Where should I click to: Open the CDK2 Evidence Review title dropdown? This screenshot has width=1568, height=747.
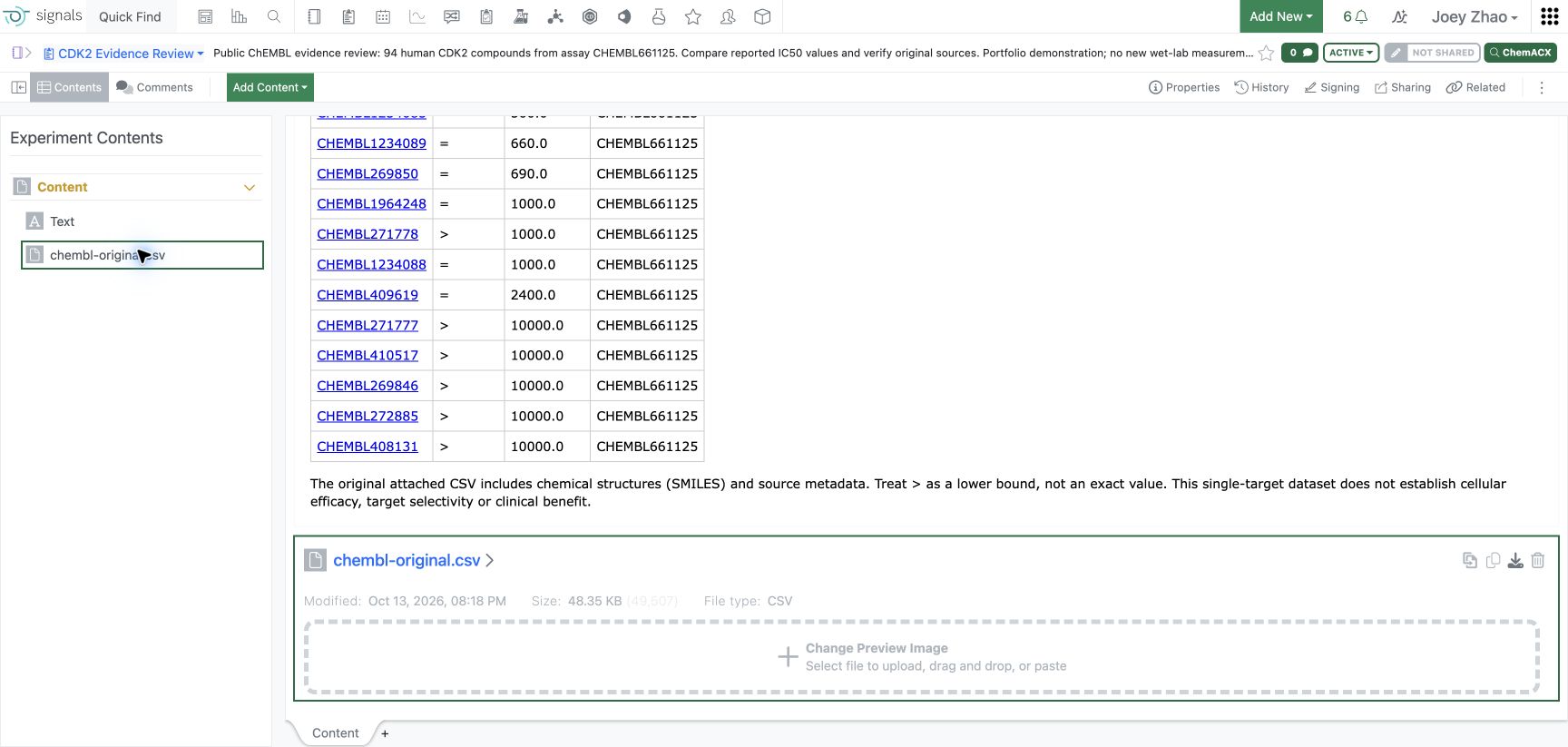pyautogui.click(x=123, y=54)
